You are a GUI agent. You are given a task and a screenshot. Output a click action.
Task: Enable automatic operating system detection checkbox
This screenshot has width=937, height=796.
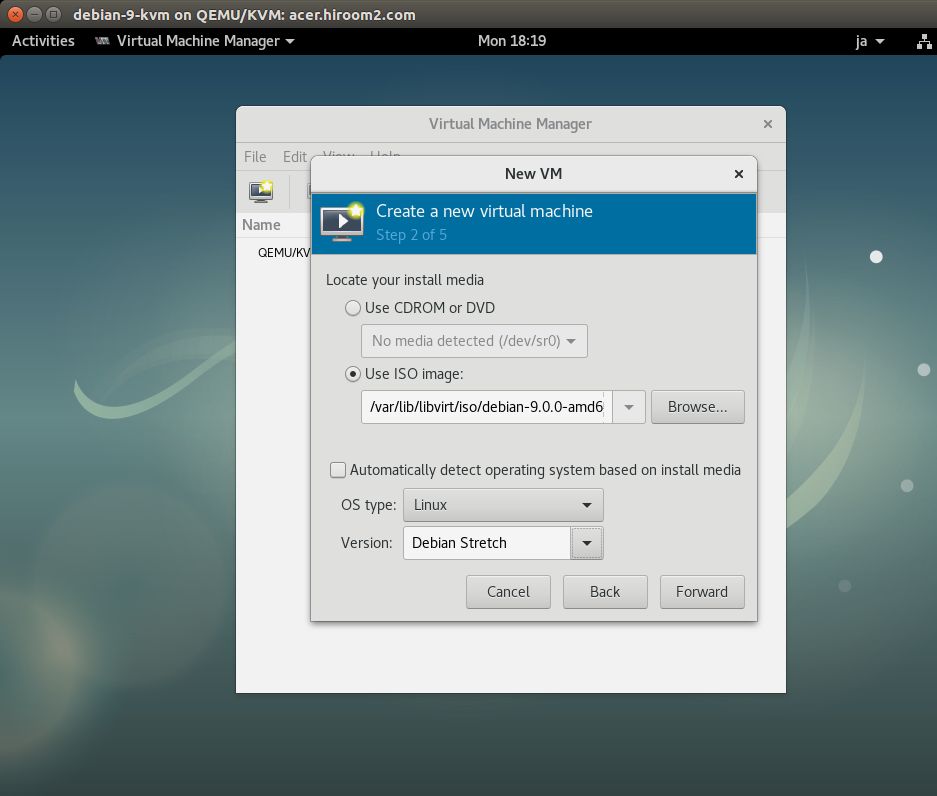[338, 470]
